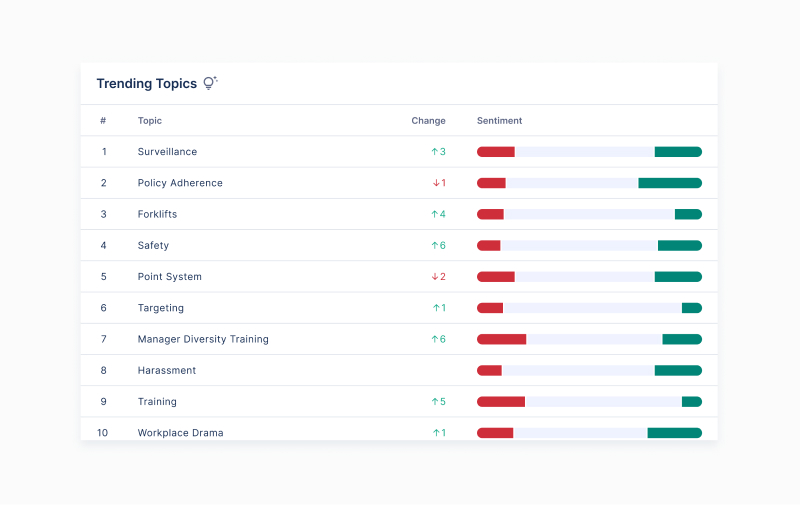Click the up arrow change for Targeting
The width and height of the screenshot is (800, 505).
pyautogui.click(x=439, y=308)
